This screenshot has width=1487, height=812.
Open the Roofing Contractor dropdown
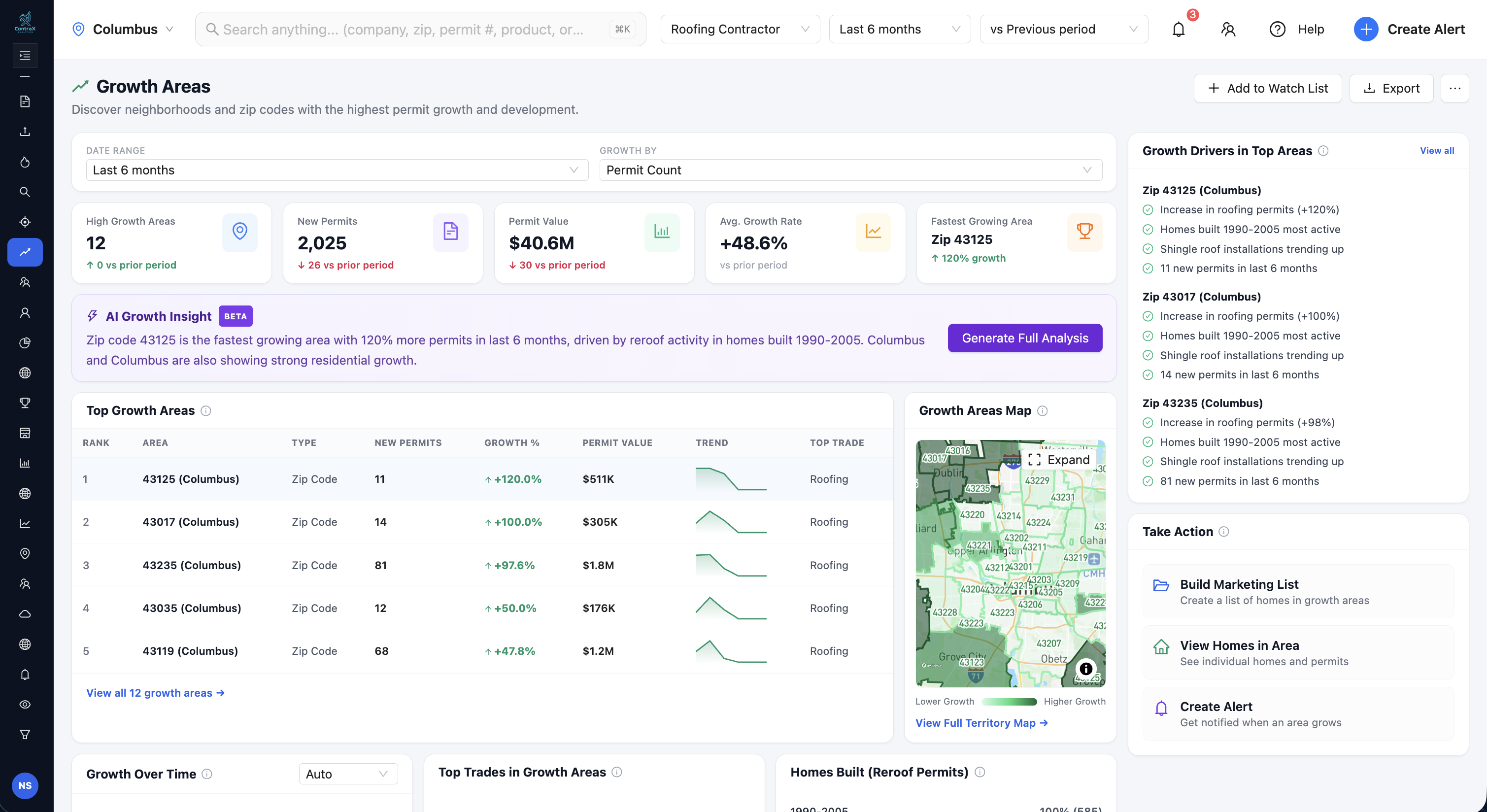[x=740, y=29]
